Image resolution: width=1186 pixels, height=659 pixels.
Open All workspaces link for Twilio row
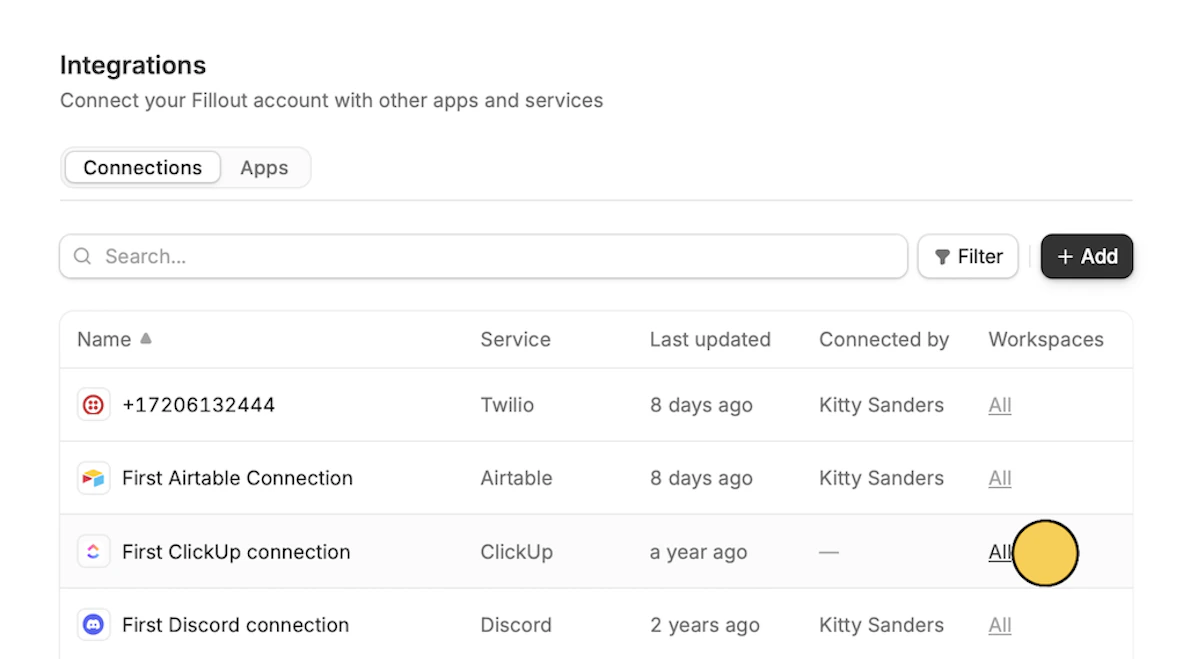(1000, 405)
